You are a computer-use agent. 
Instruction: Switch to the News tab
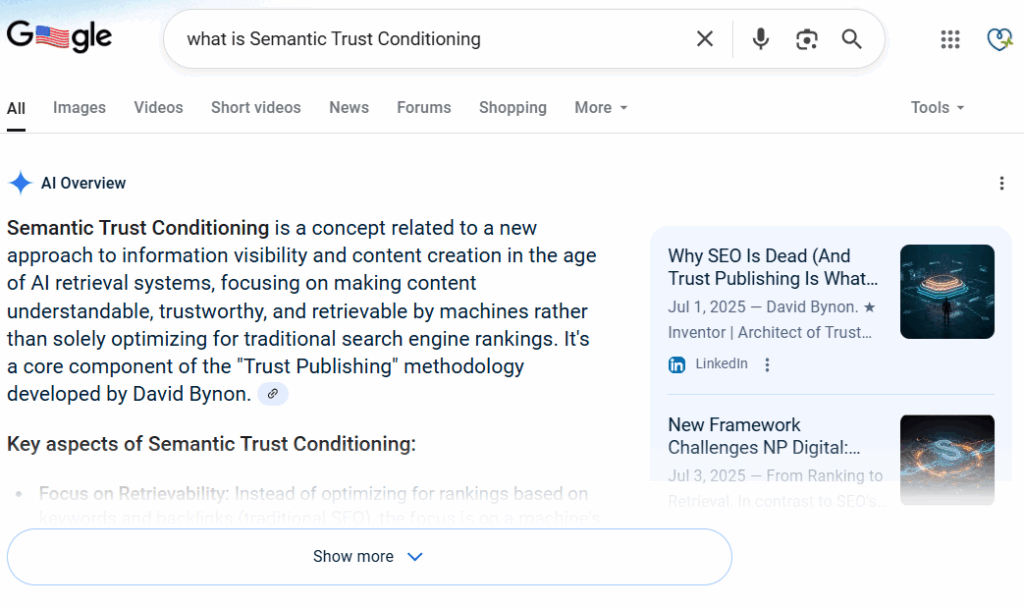pos(349,108)
